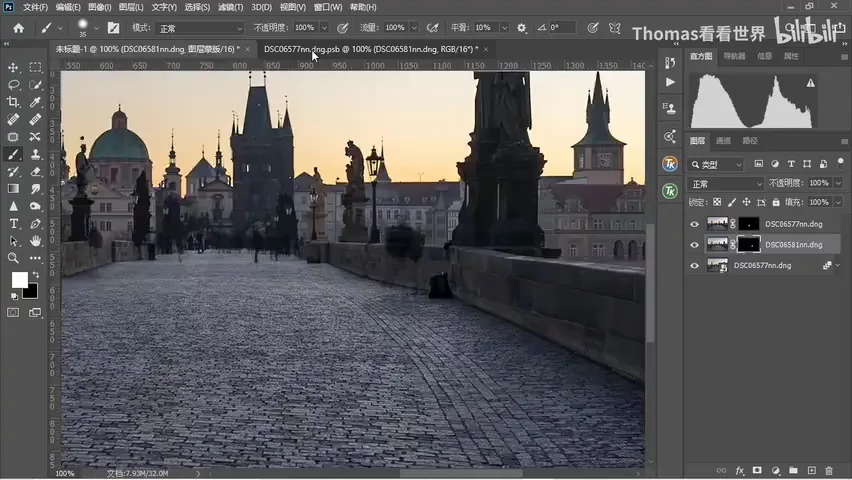The image size is (852, 480).
Task: Open the layer fill dropdown
Action: pos(838,202)
